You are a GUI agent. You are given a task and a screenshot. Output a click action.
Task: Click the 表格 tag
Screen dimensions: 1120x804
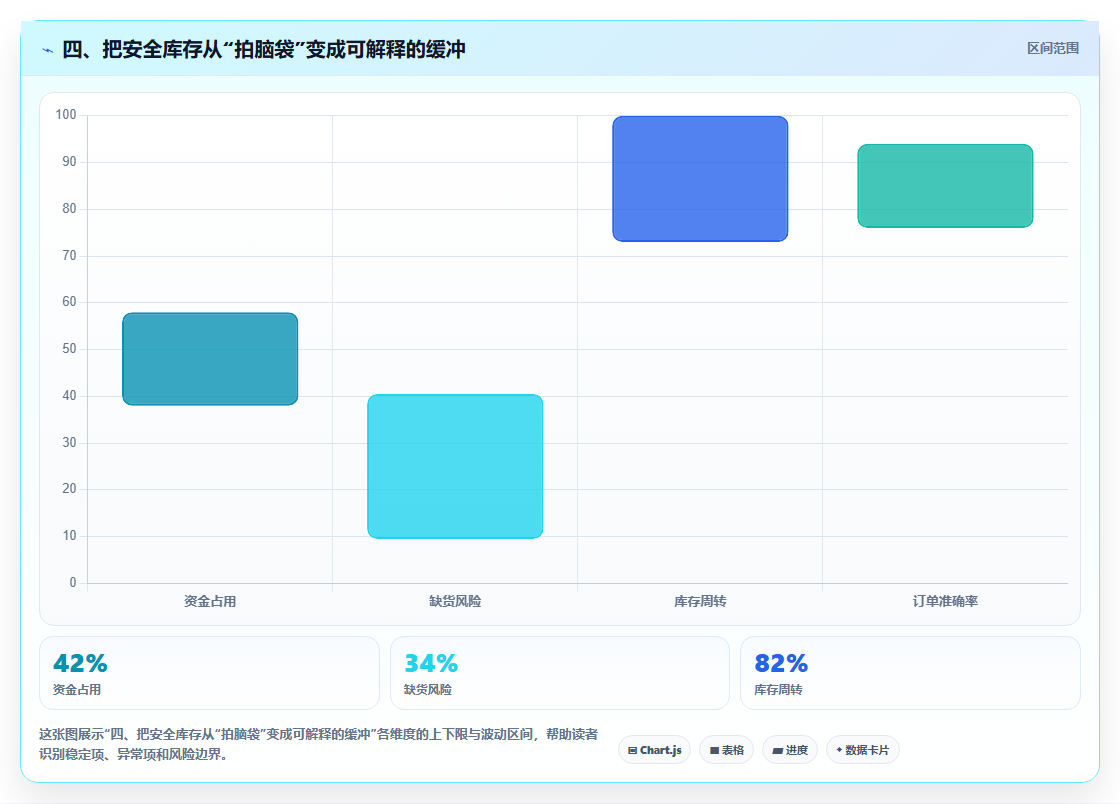click(x=726, y=750)
